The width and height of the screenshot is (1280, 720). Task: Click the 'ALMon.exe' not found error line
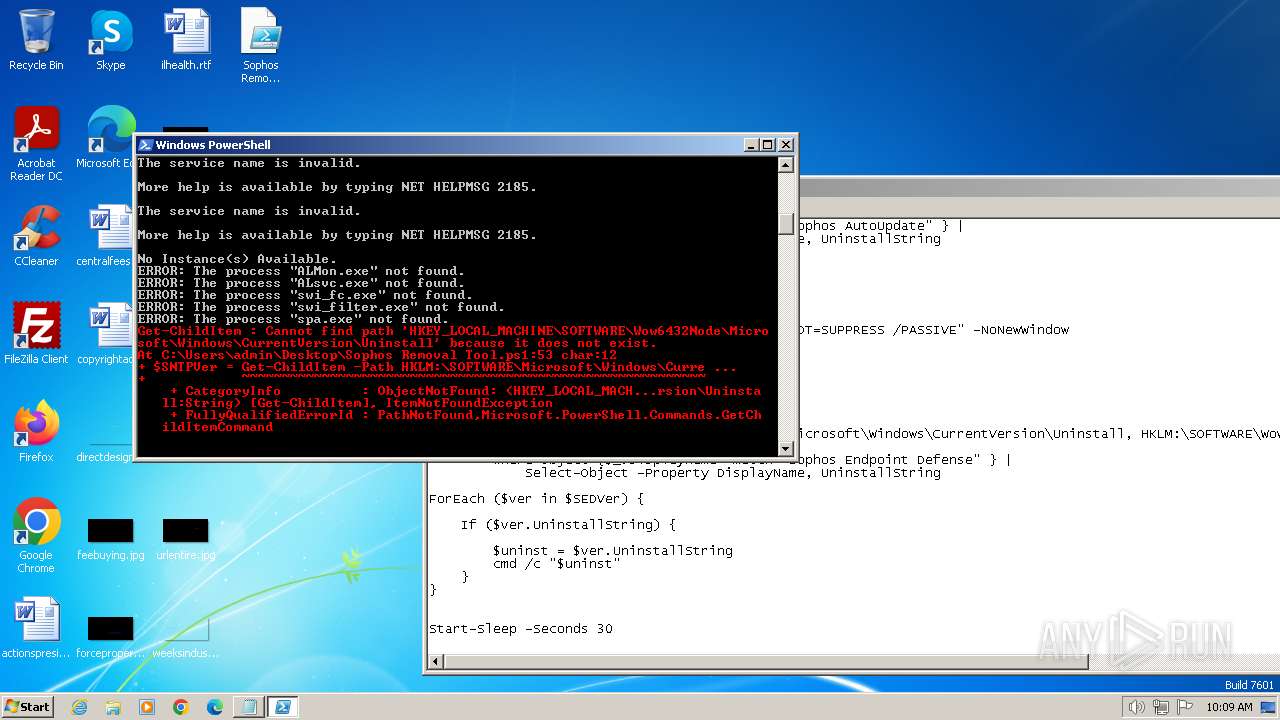point(301,271)
